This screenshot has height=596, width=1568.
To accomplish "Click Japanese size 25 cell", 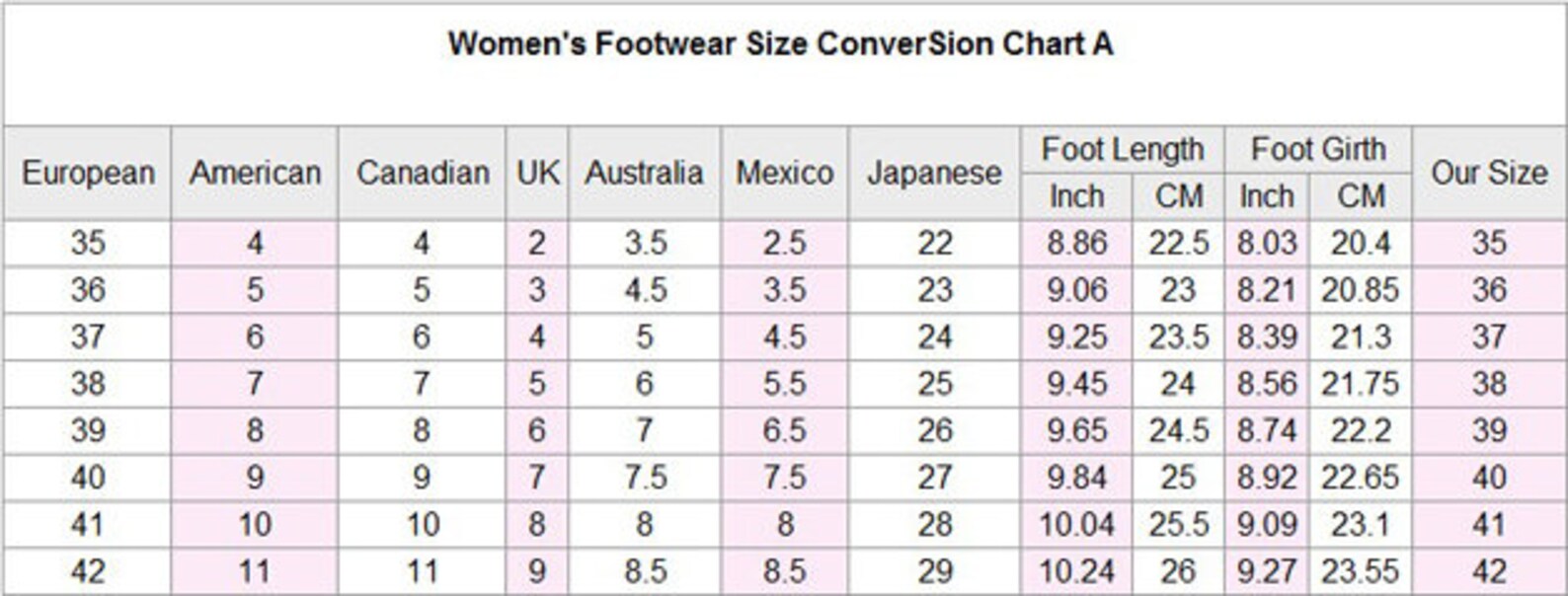I will [934, 383].
